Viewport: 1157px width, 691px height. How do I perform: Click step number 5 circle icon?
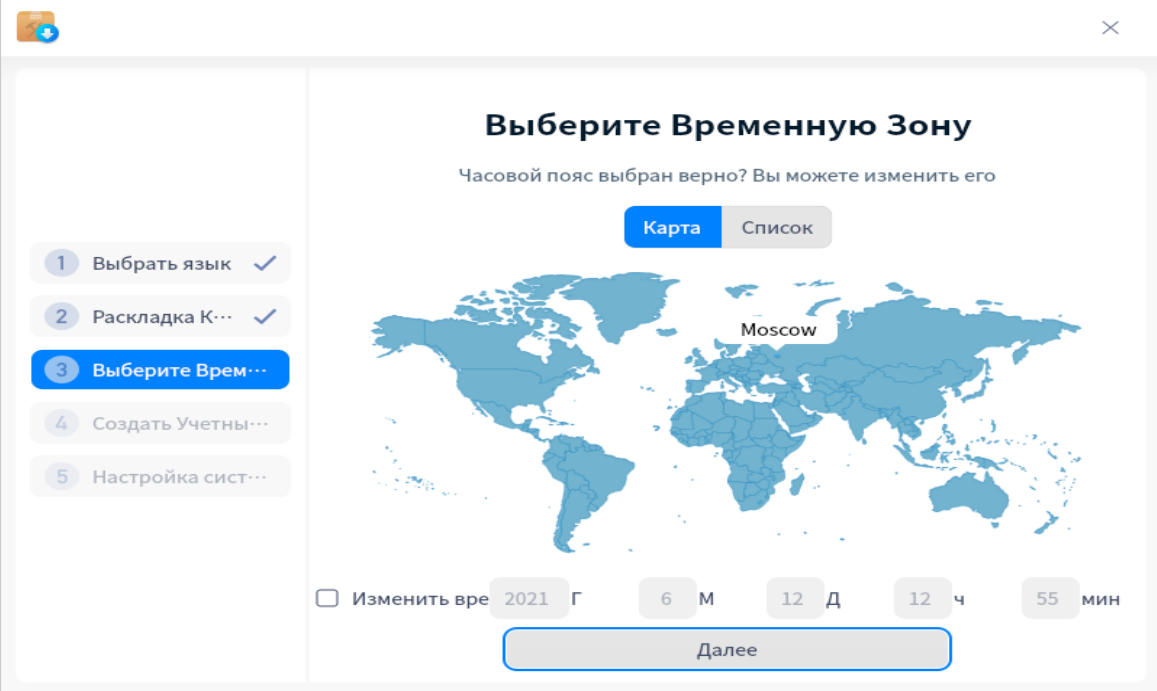pos(61,477)
